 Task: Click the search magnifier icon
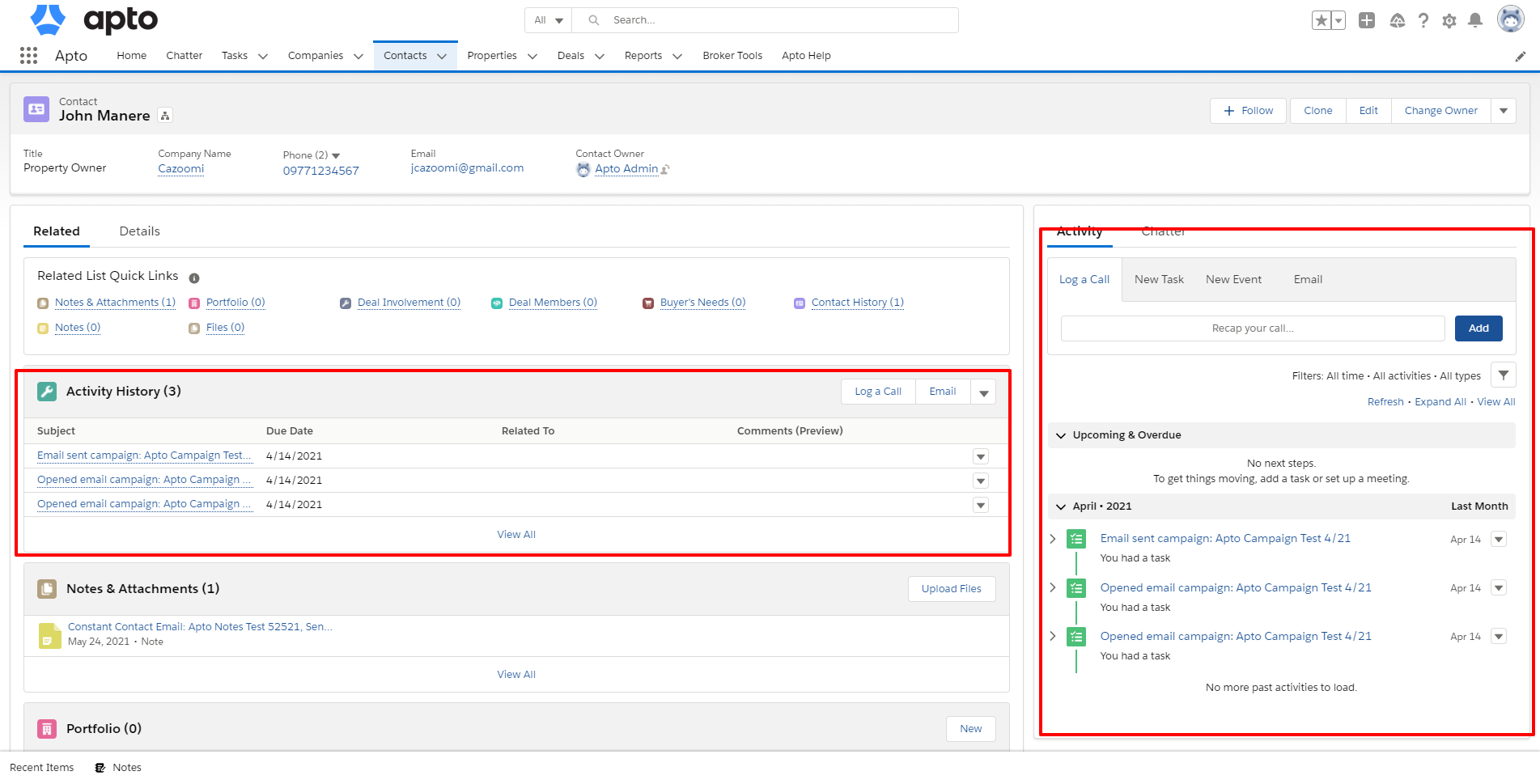(594, 20)
